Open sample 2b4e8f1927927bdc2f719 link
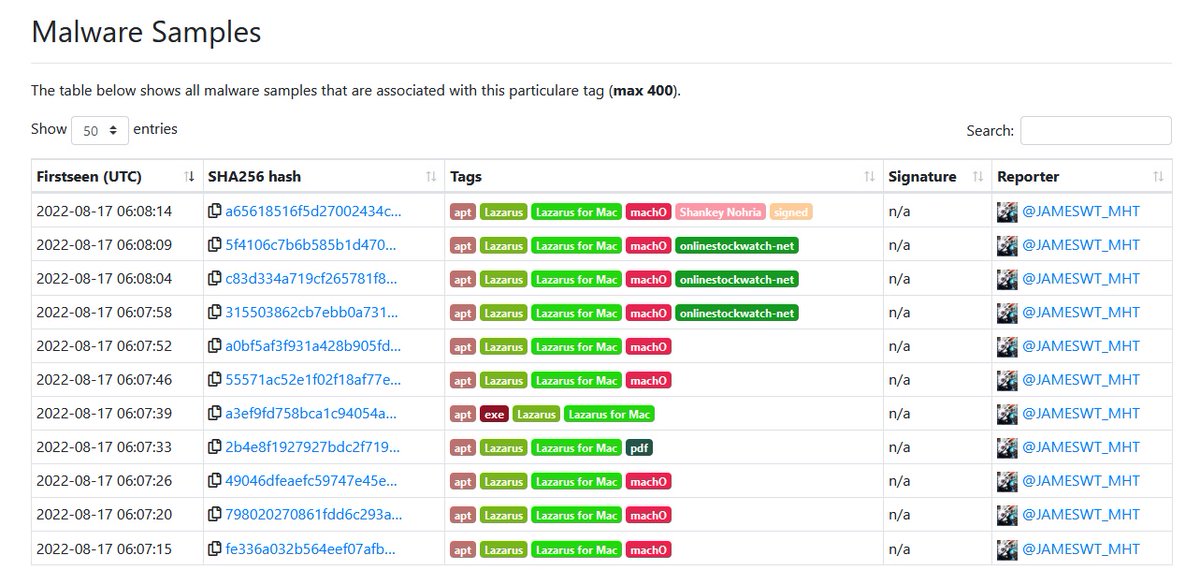1200x570 pixels. (x=313, y=448)
